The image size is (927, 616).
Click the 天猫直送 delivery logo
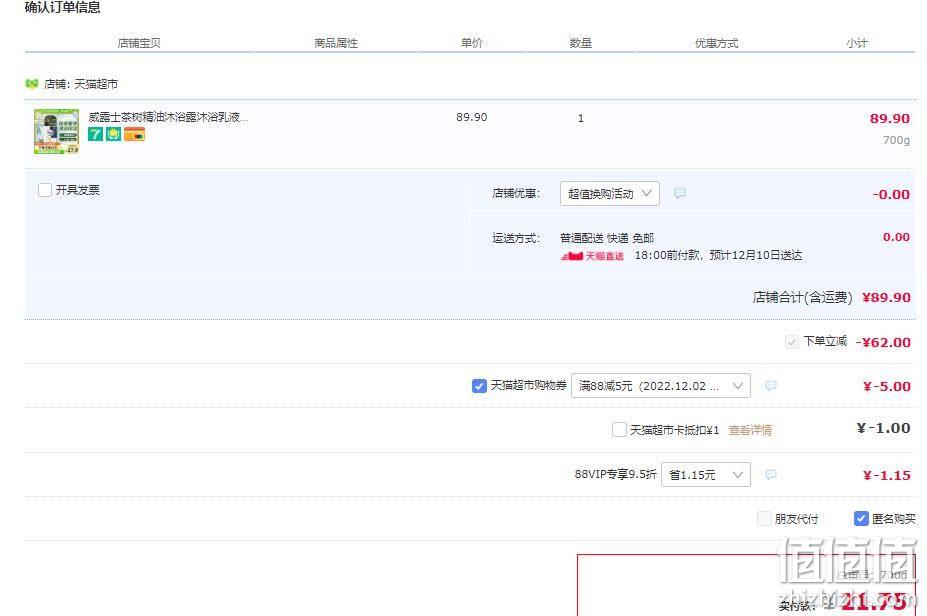(x=592, y=256)
